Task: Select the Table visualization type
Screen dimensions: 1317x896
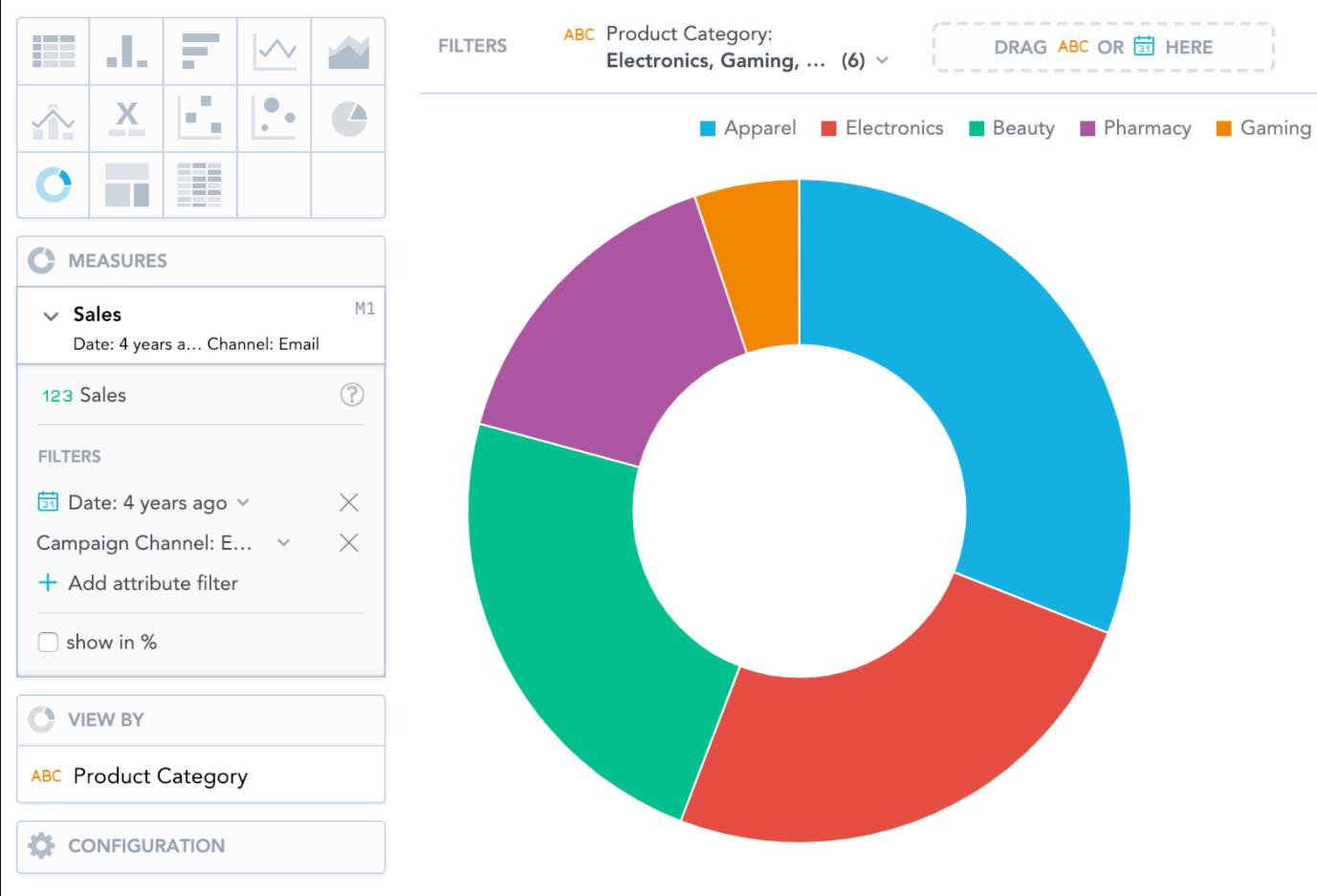Action: tap(54, 52)
